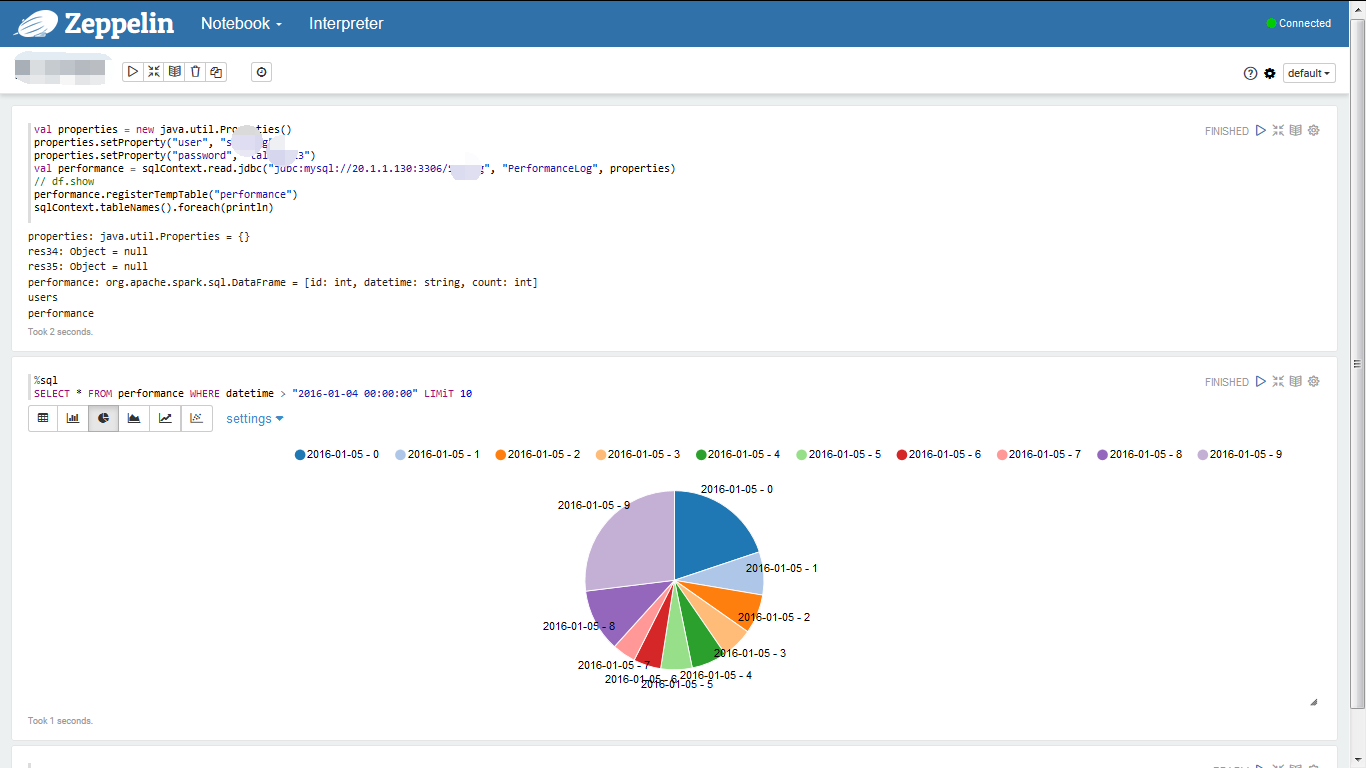1366x768 pixels.
Task: Select the pie chart view button
Action: click(104, 418)
